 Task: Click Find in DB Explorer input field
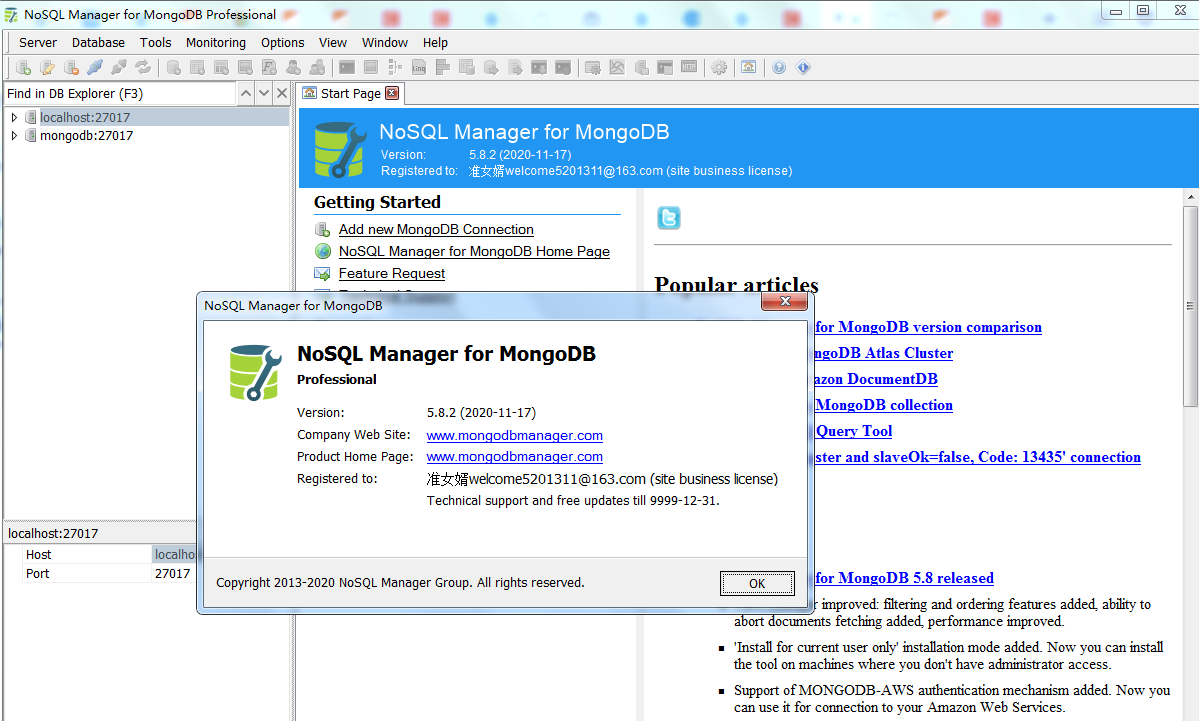(x=120, y=93)
